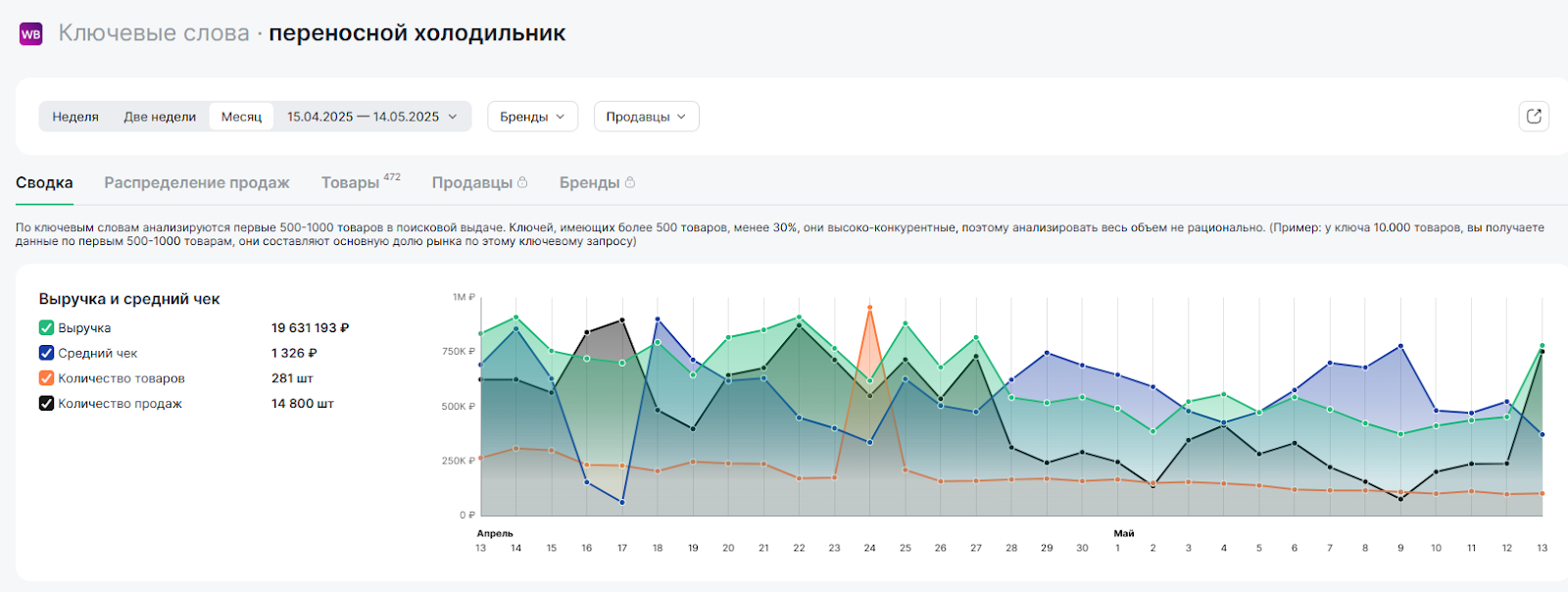This screenshot has height=592, width=1568.
Task: Choose the Две недели period
Action: (160, 117)
